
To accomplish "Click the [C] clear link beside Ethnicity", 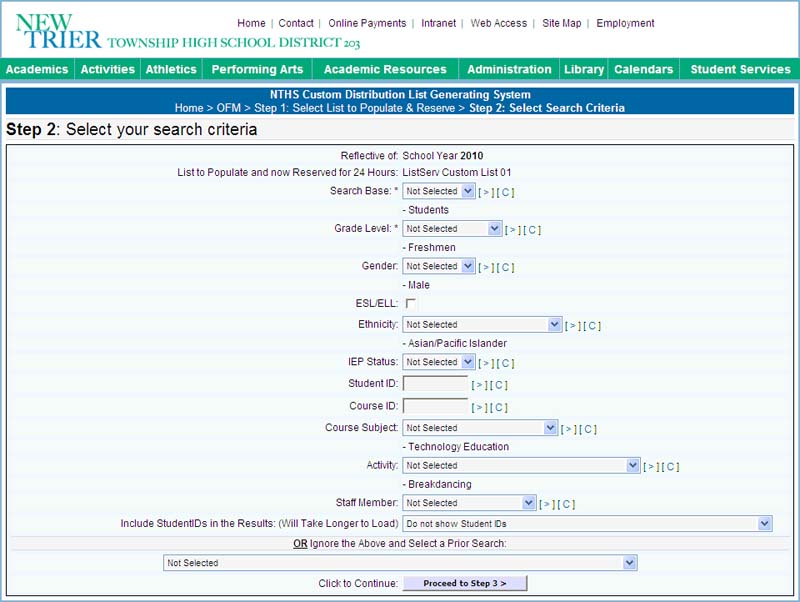I will (592, 326).
